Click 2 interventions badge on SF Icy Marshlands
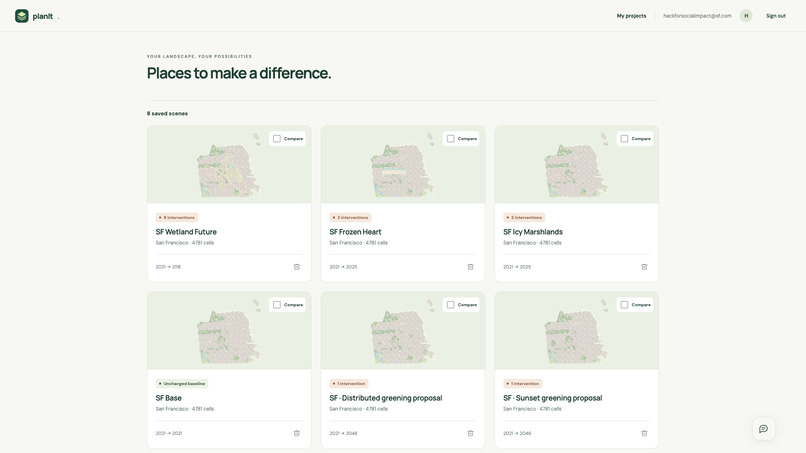 pos(524,218)
